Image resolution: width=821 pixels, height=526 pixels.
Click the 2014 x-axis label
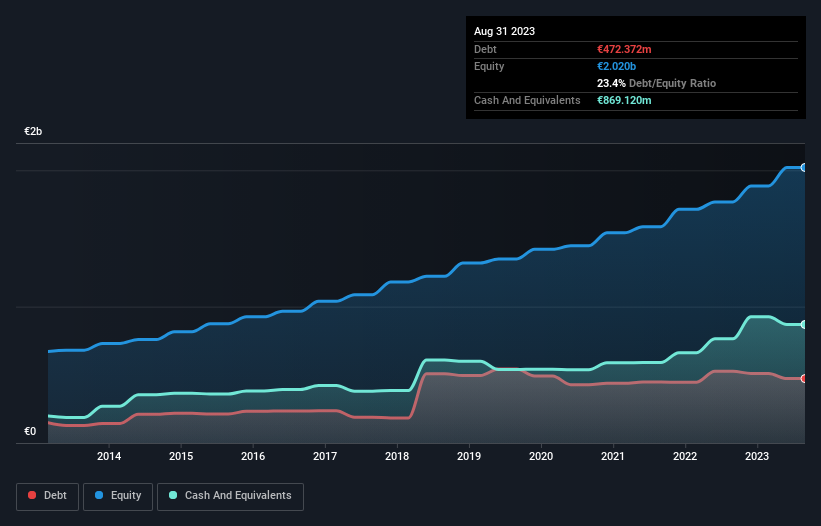tap(109, 456)
